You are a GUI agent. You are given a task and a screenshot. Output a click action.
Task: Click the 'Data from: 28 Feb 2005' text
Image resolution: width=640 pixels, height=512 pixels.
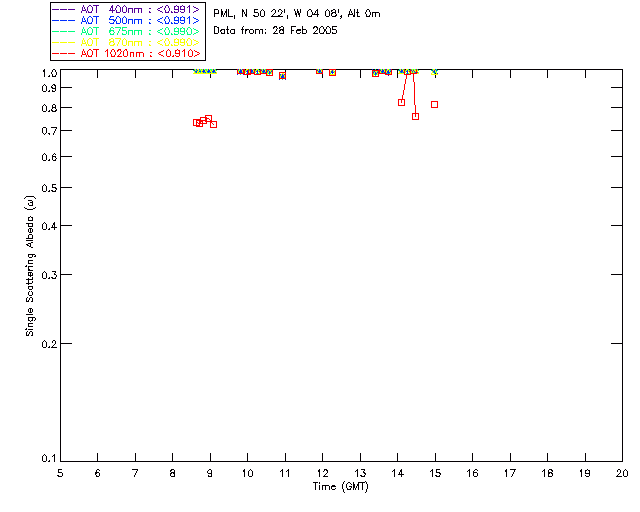pyautogui.click(x=275, y=31)
